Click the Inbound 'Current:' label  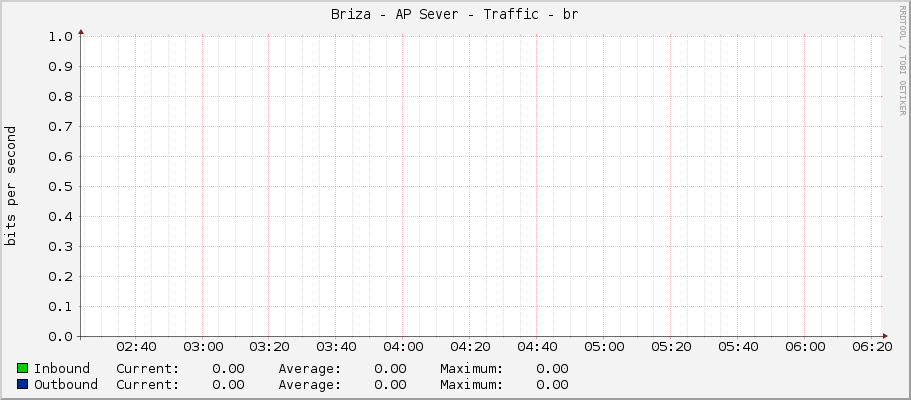[x=148, y=369]
